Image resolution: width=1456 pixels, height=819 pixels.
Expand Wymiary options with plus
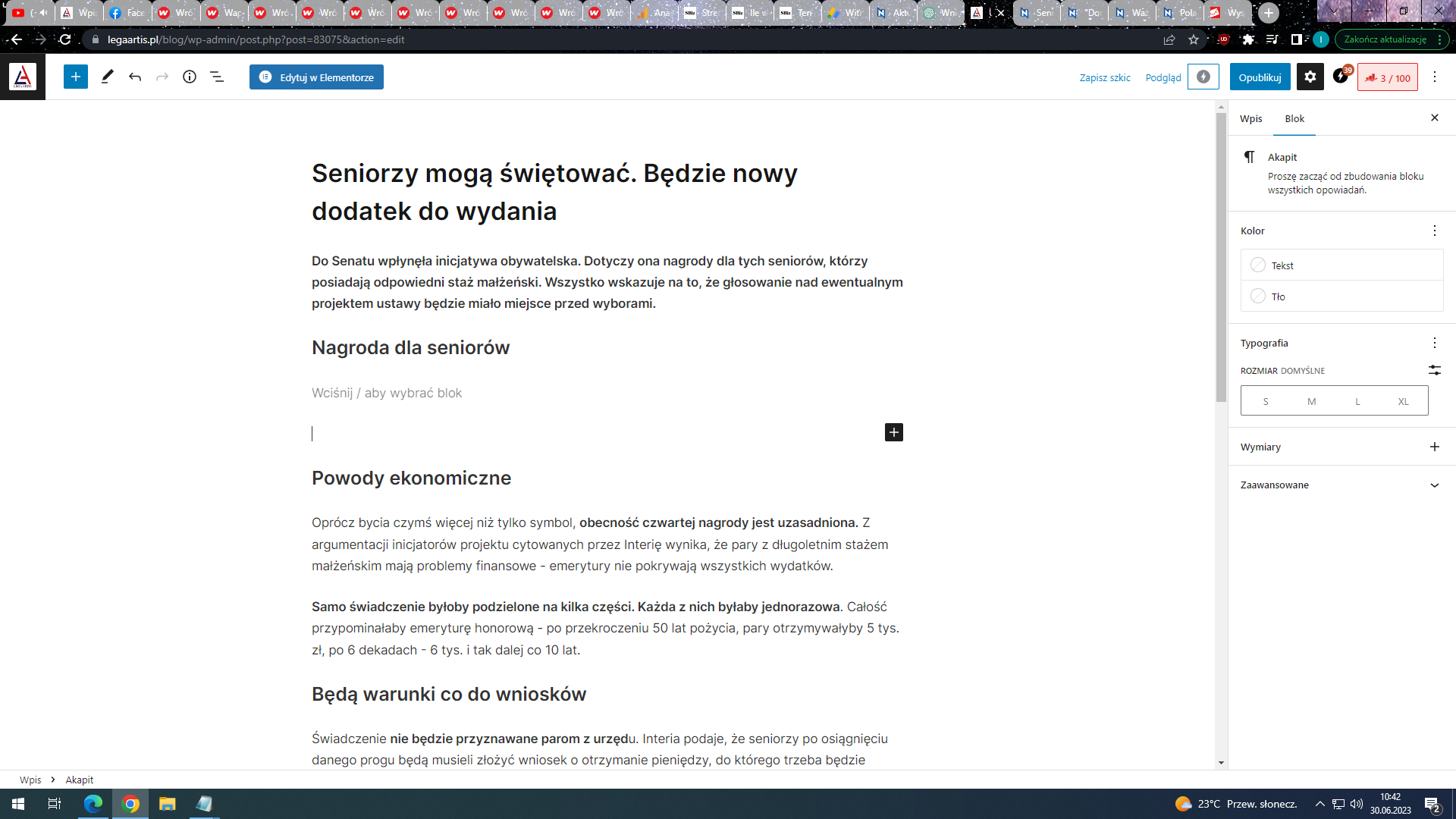1434,447
